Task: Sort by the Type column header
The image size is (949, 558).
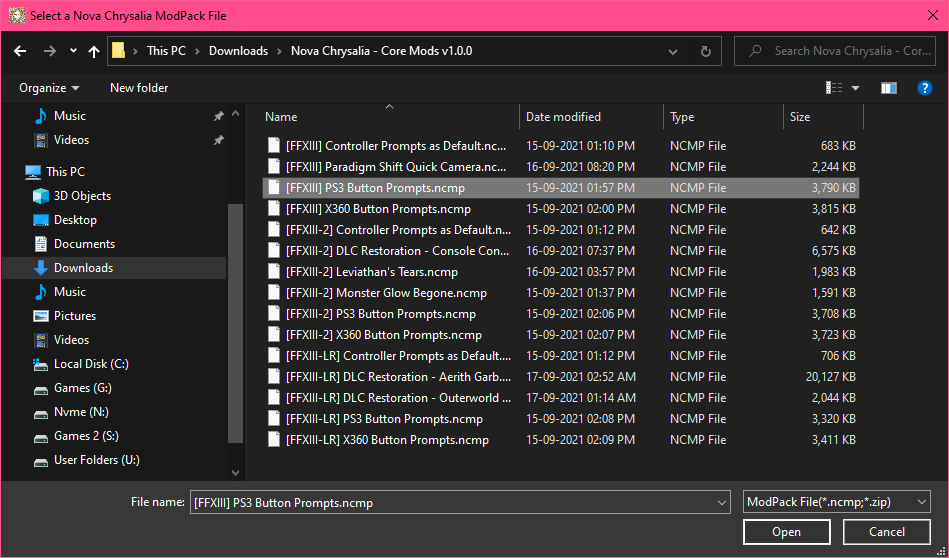Action: point(723,117)
